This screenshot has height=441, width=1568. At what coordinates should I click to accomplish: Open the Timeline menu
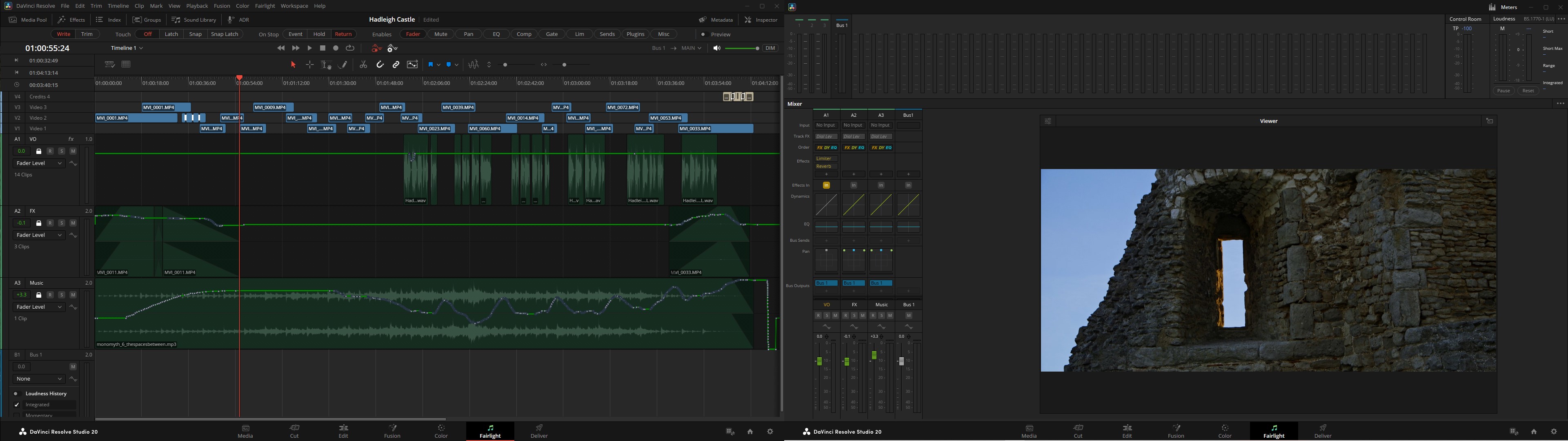118,6
